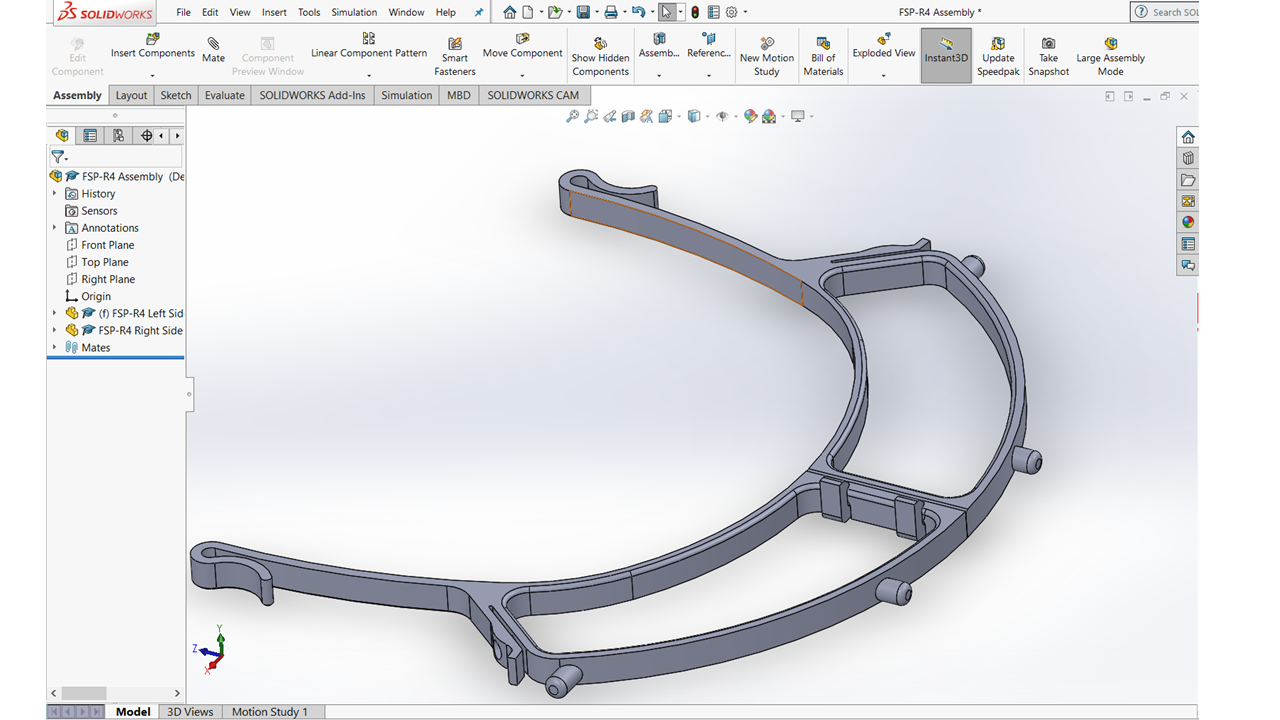Switch to the Motion Study 1 tab
The width and height of the screenshot is (1280, 720).
pyautogui.click(x=270, y=711)
